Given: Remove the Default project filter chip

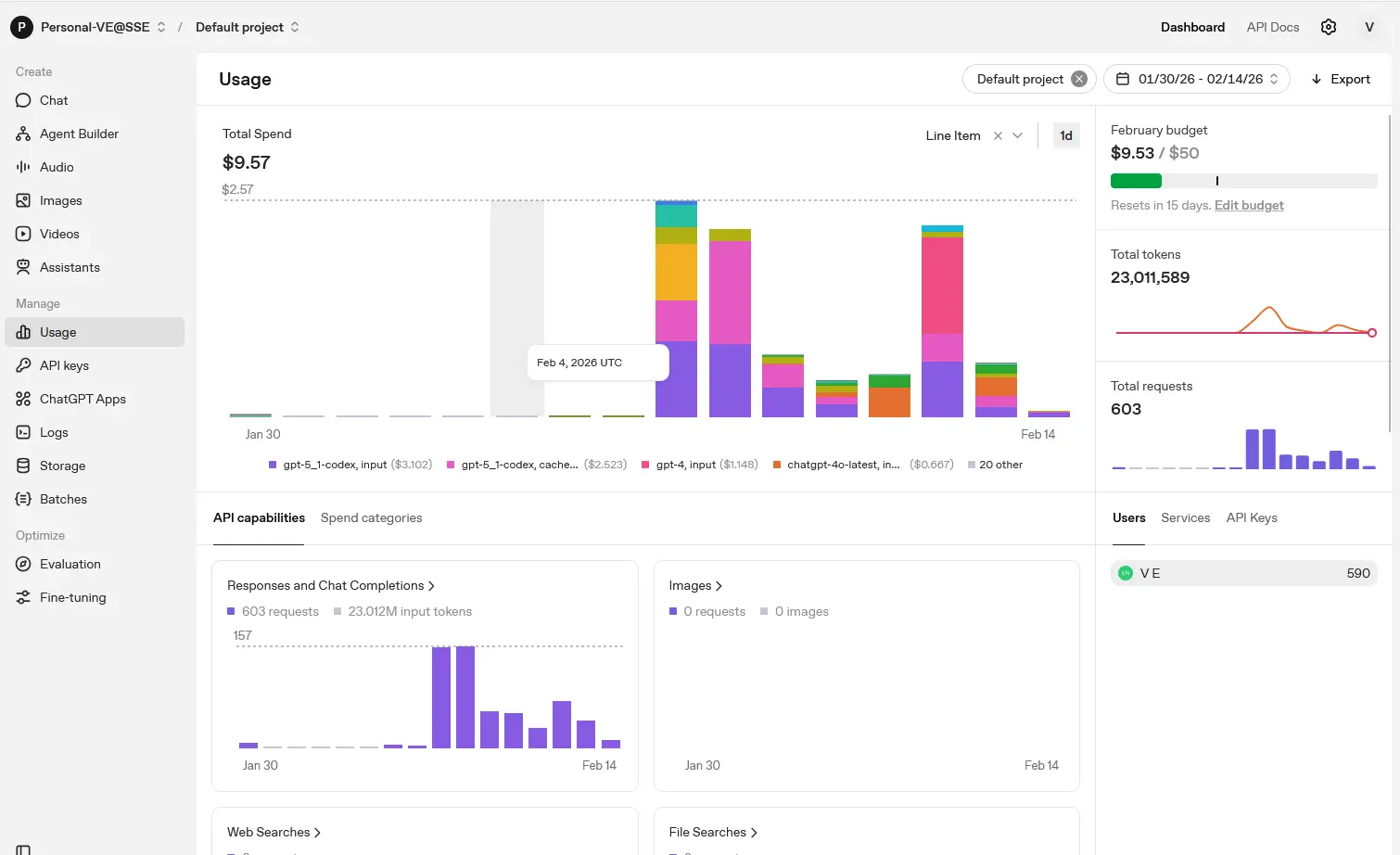Looking at the screenshot, I should point(1079,79).
